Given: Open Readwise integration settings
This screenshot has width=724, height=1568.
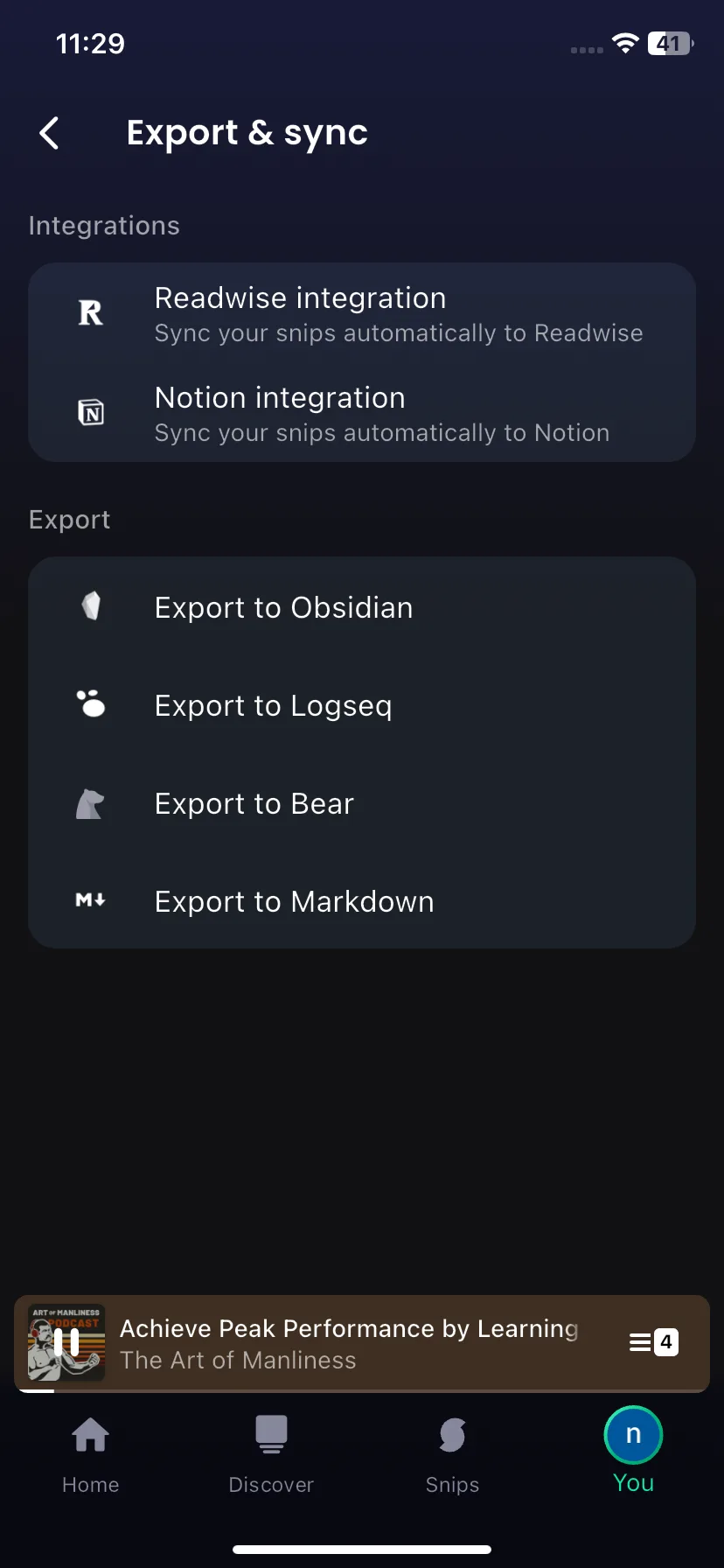Looking at the screenshot, I should coord(362,313).
